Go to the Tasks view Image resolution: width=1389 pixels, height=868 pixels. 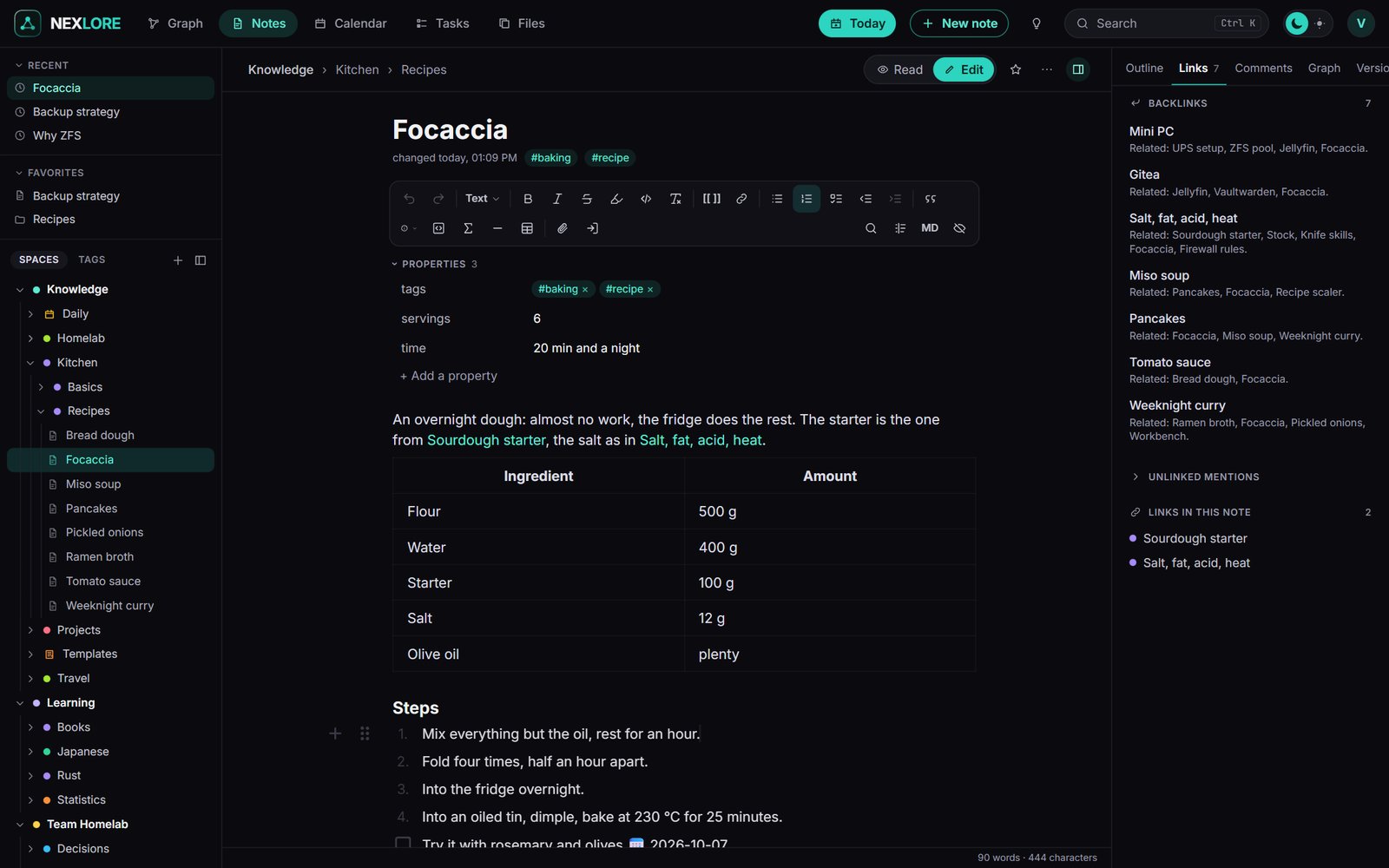[x=443, y=23]
